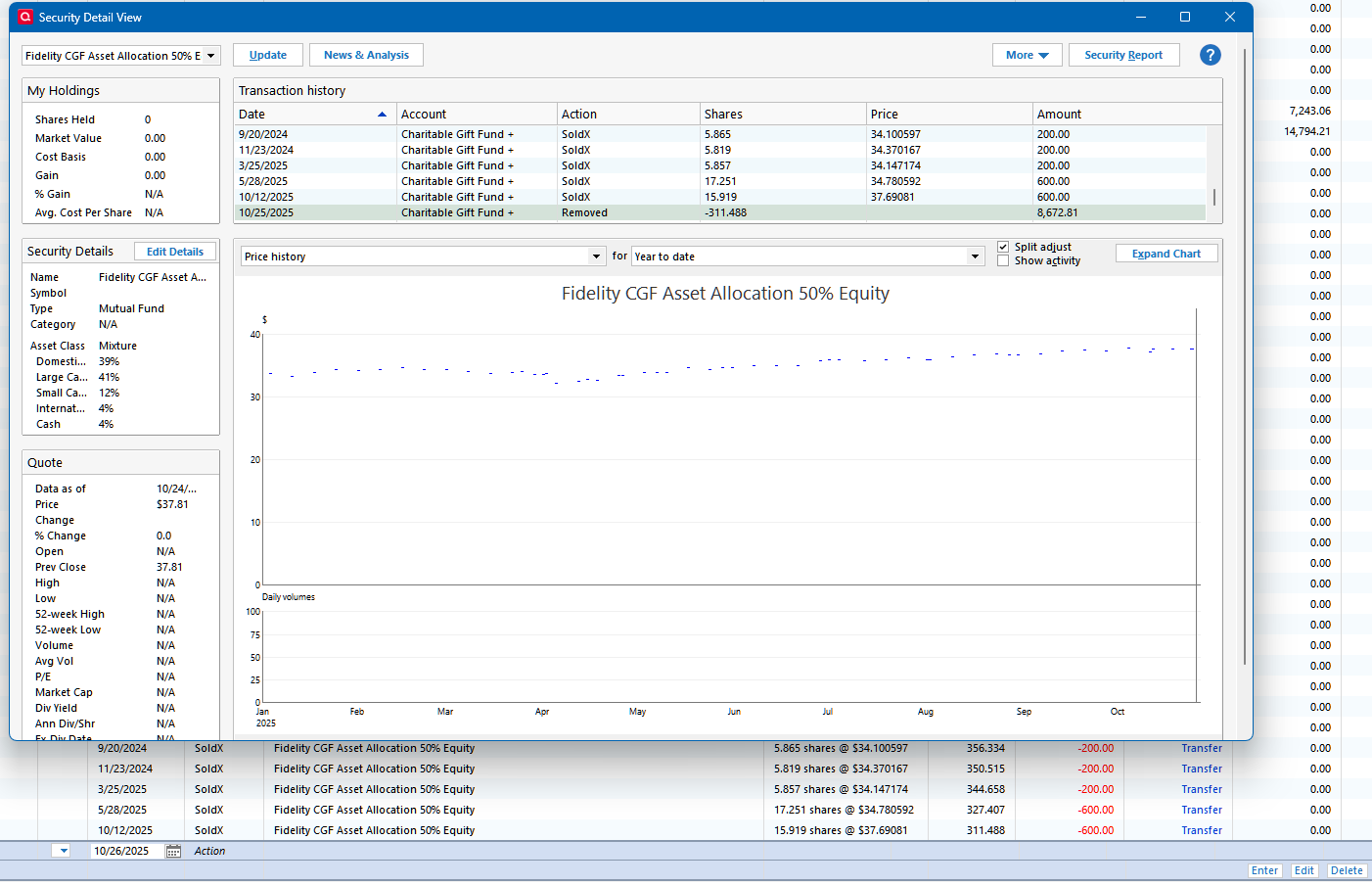Follow the Transfer link on the 10/12/2025 register row

pyautogui.click(x=1202, y=830)
